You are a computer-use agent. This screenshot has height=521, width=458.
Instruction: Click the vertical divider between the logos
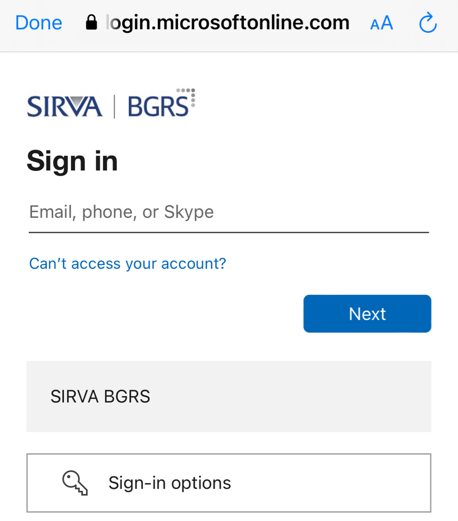click(114, 107)
